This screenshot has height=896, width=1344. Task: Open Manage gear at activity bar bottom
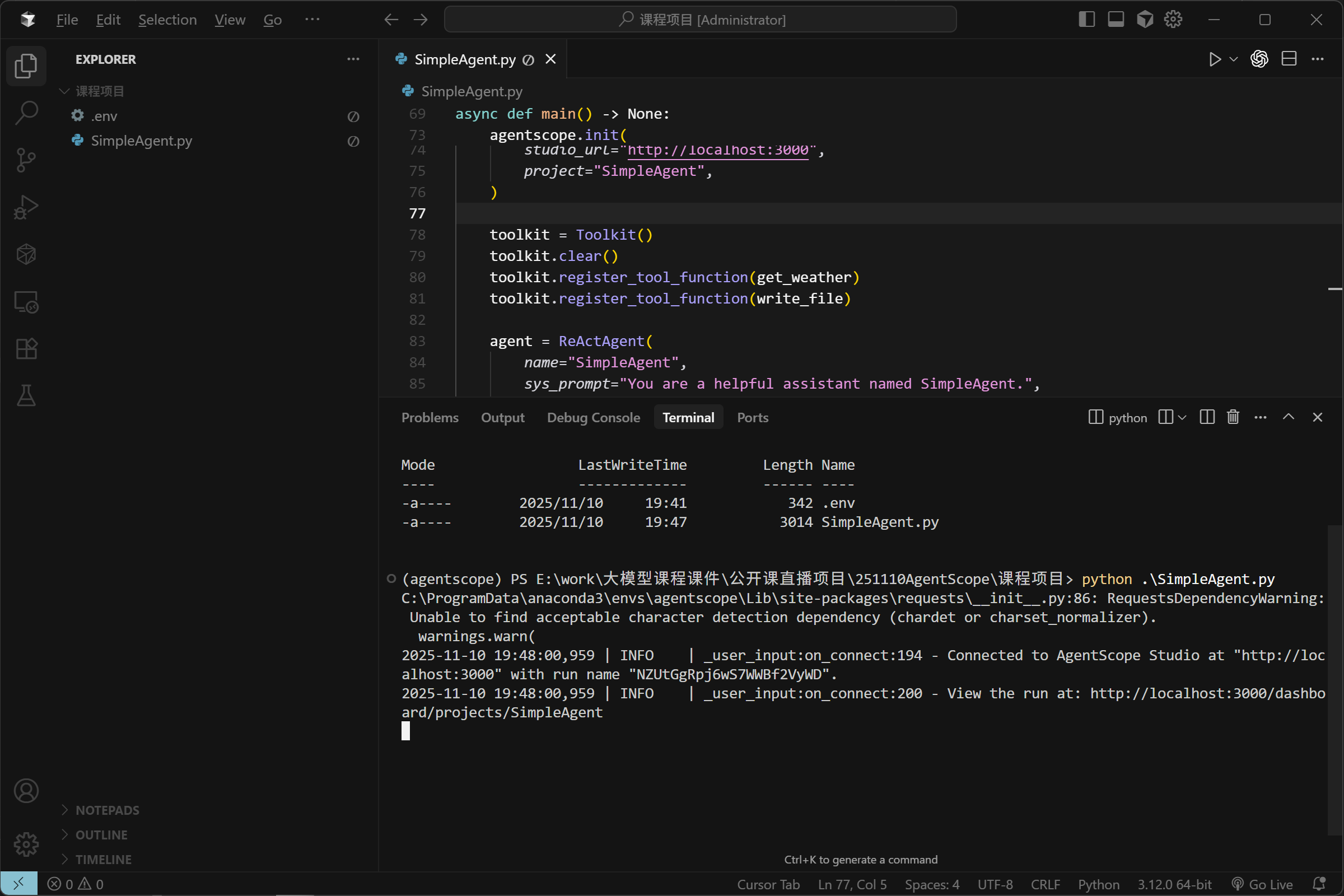tap(26, 844)
